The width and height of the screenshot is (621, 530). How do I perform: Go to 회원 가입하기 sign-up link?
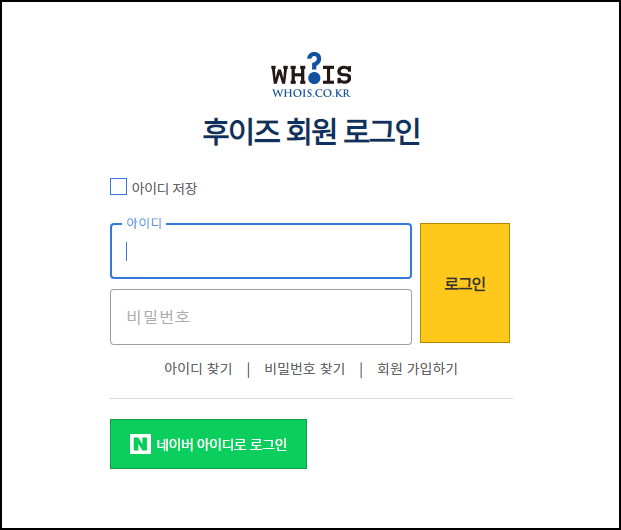click(417, 369)
